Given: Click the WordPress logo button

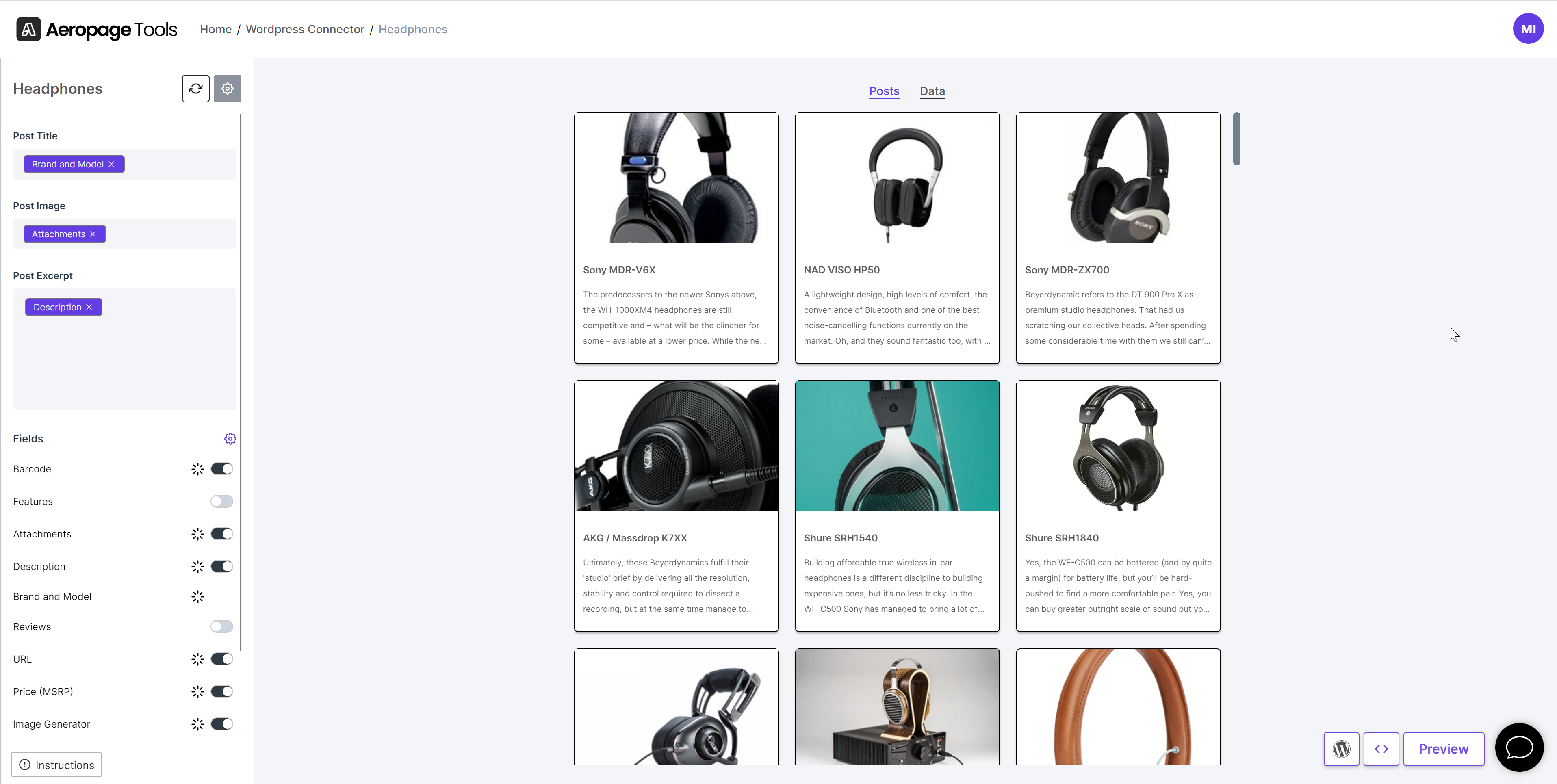Looking at the screenshot, I should [x=1341, y=749].
